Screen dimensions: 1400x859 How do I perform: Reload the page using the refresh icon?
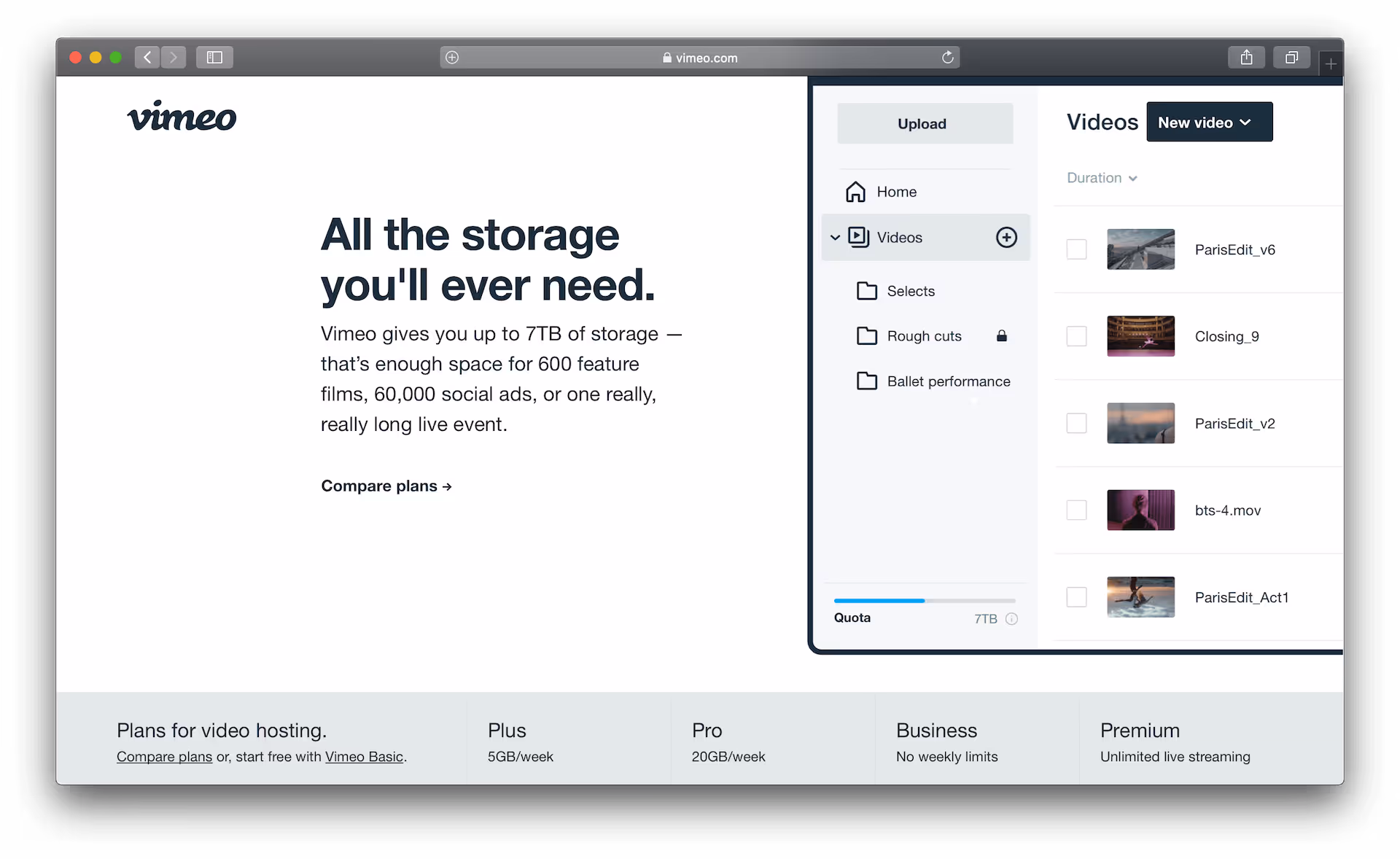(947, 58)
